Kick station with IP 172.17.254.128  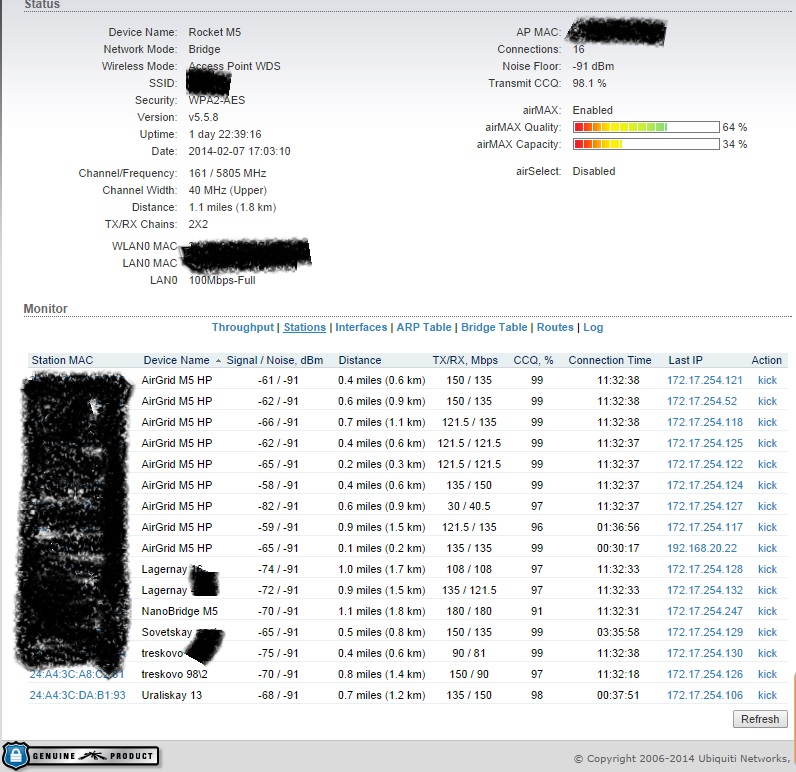(767, 569)
